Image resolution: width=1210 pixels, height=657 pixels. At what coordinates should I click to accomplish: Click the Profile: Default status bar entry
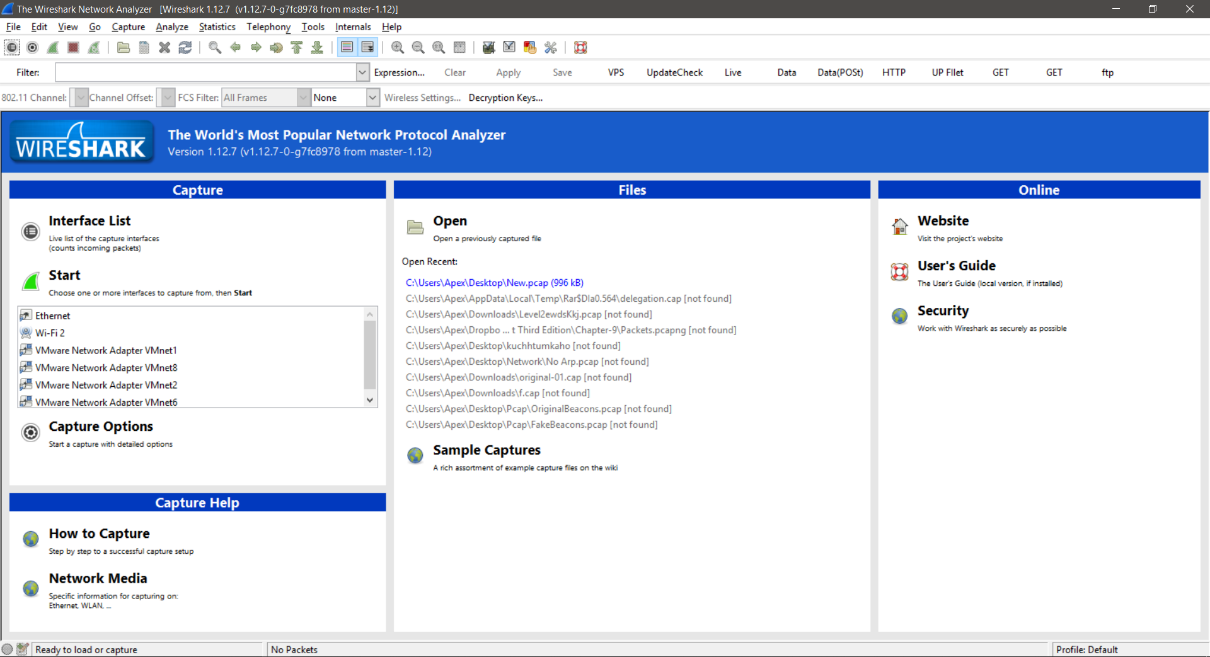[x=1087, y=650]
